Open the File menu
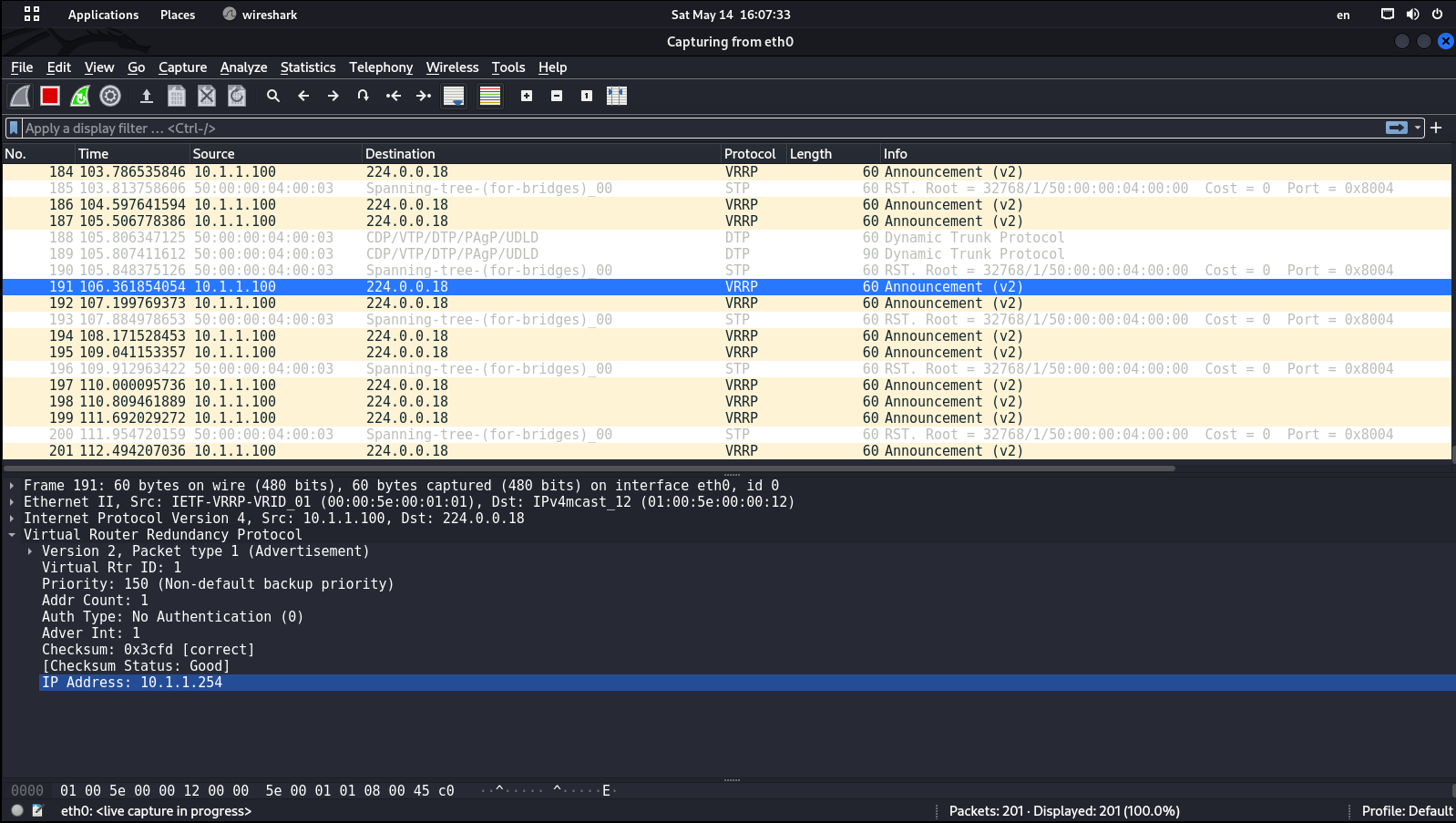Image resolution: width=1456 pixels, height=823 pixels. [x=22, y=67]
